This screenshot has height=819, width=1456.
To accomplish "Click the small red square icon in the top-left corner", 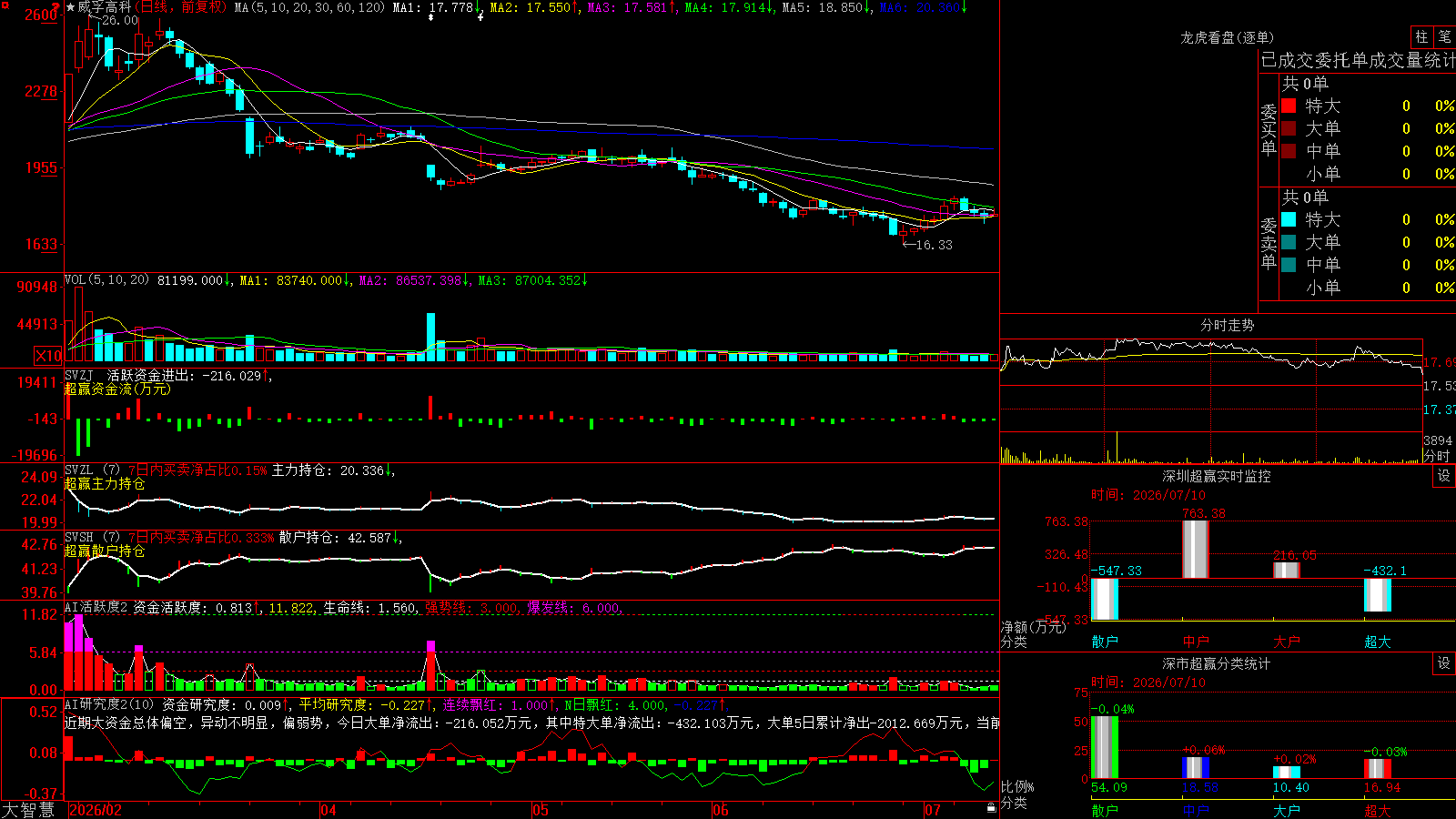I will [x=5, y=5].
